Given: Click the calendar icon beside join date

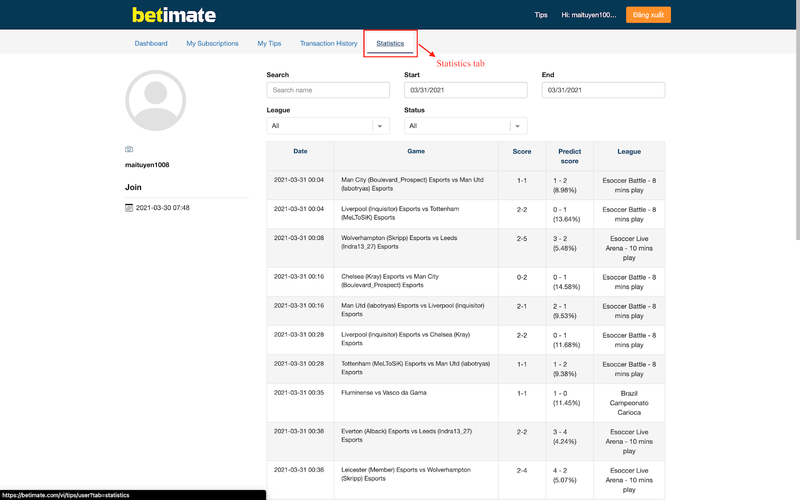Looking at the screenshot, I should (x=129, y=208).
